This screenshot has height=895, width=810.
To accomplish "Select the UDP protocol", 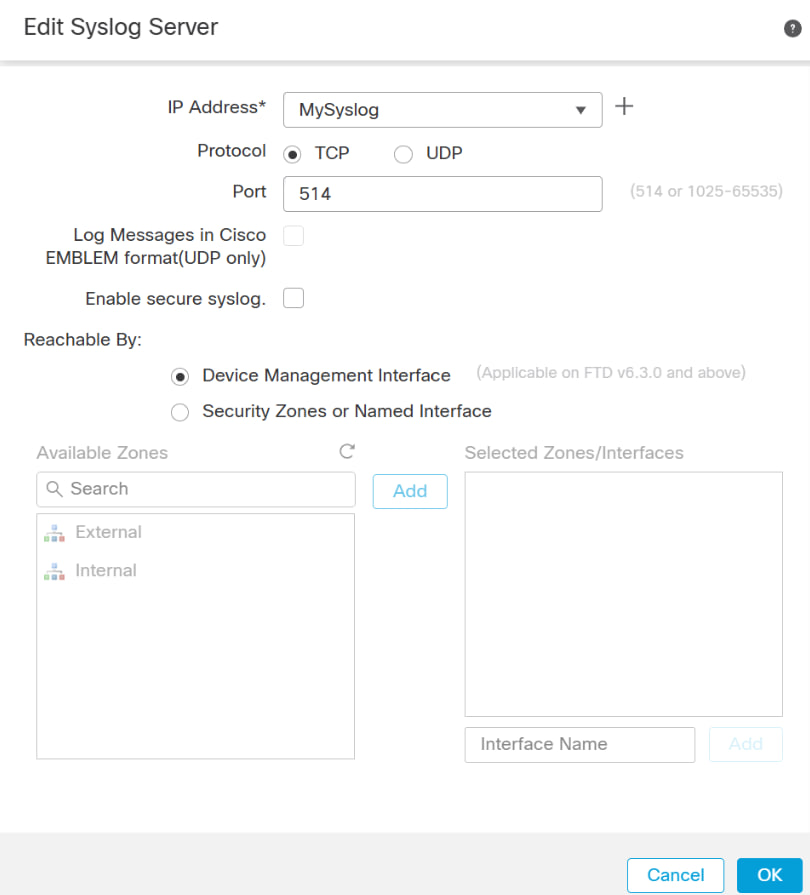I will coord(403,154).
